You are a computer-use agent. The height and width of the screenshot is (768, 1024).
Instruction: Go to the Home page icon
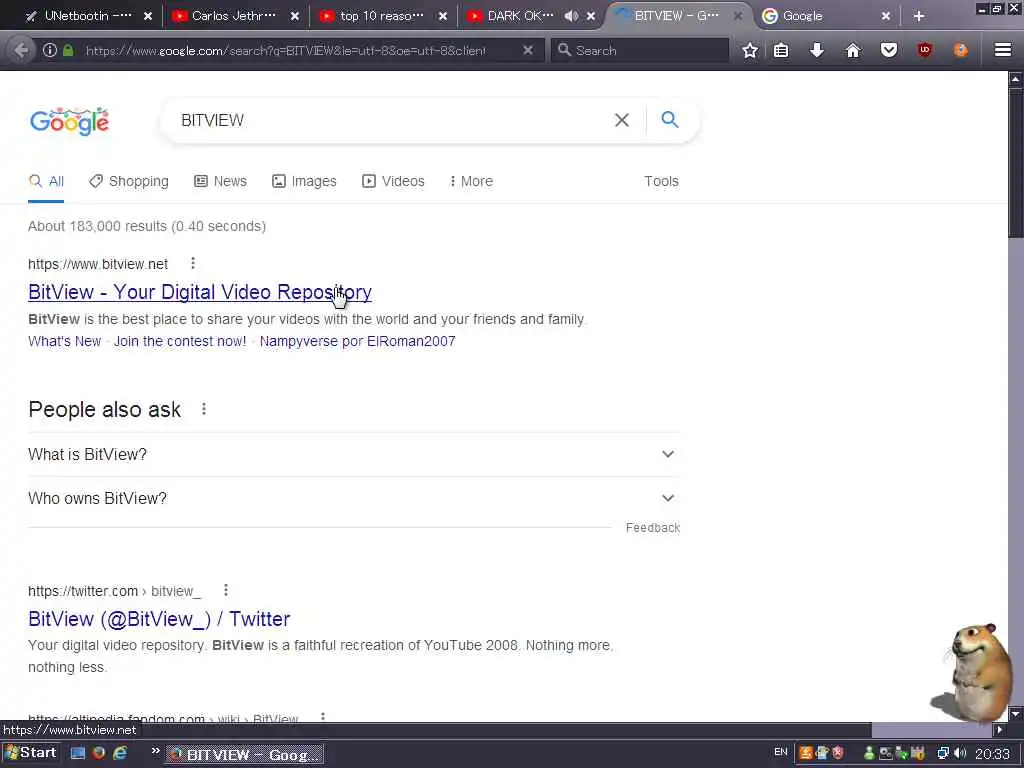pos(853,50)
